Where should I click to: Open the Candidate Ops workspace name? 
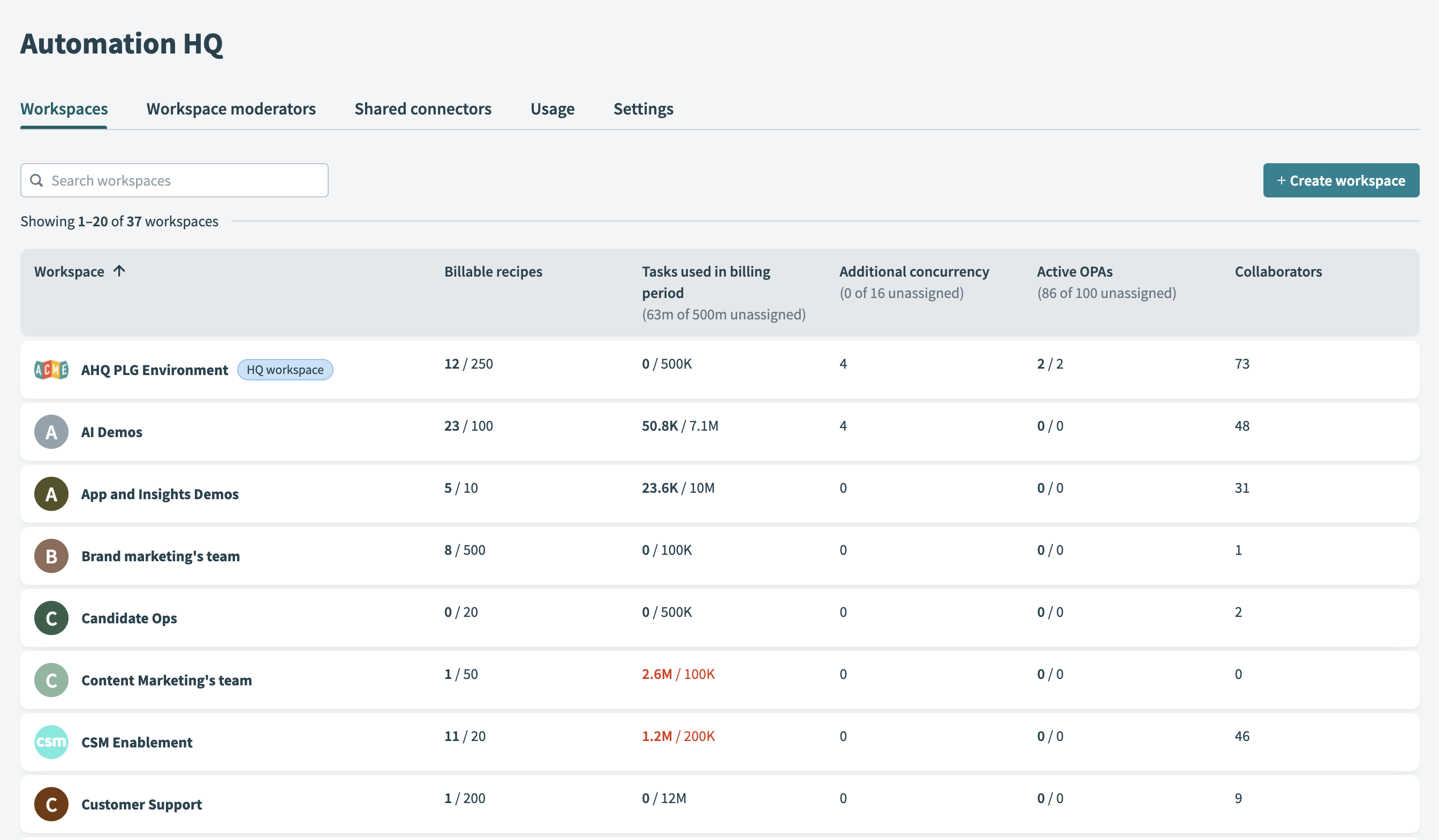(x=129, y=618)
